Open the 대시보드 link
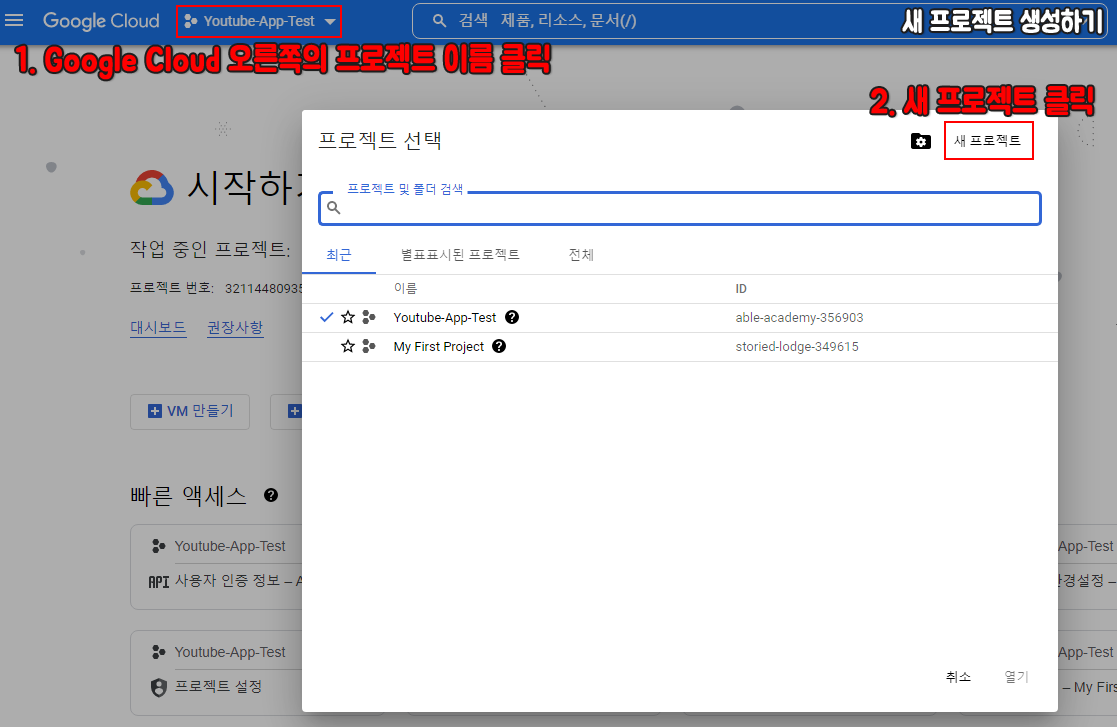 click(158, 328)
